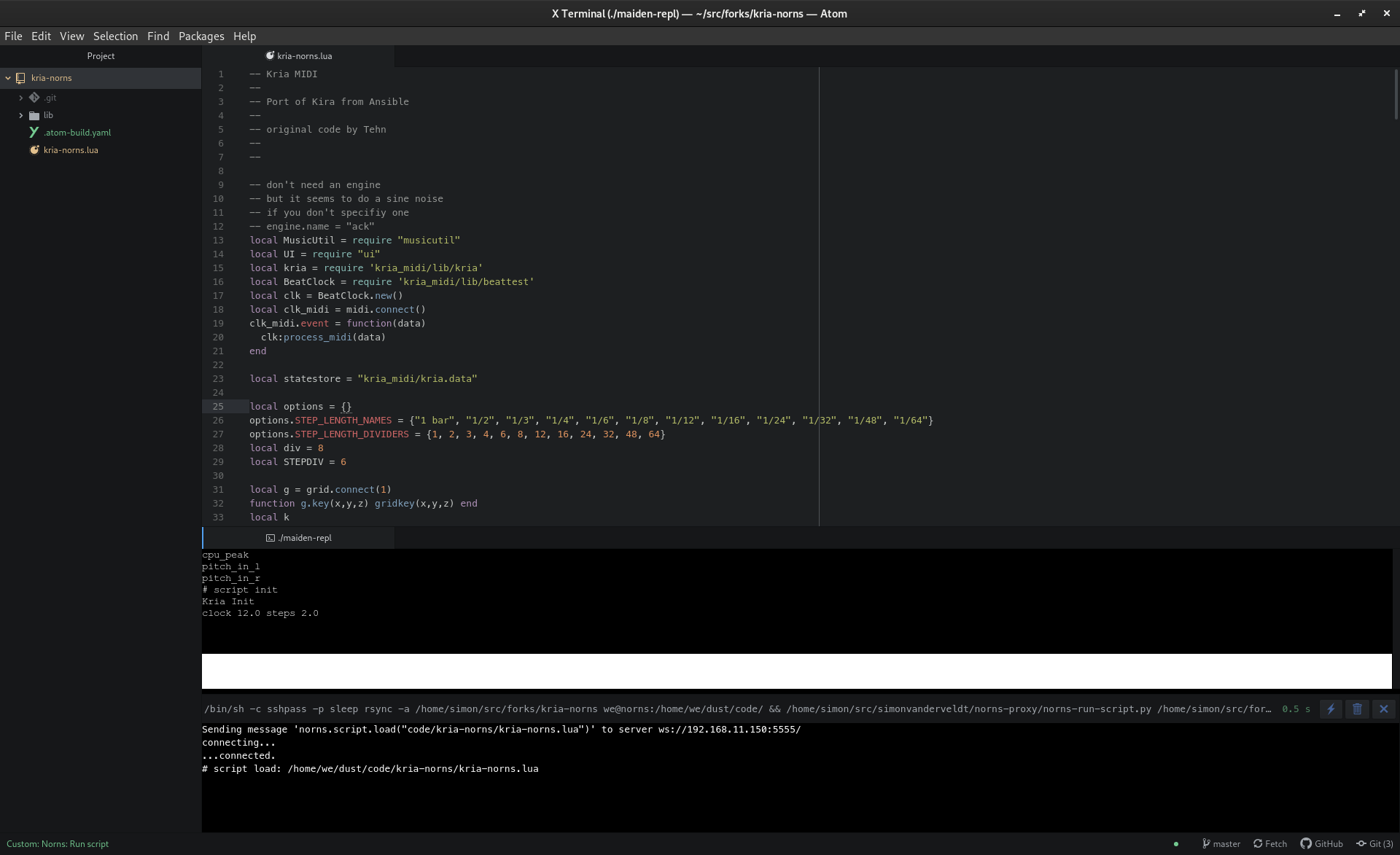Click the Custom: Norns: Run script status link
The image size is (1400, 855).
coord(58,844)
